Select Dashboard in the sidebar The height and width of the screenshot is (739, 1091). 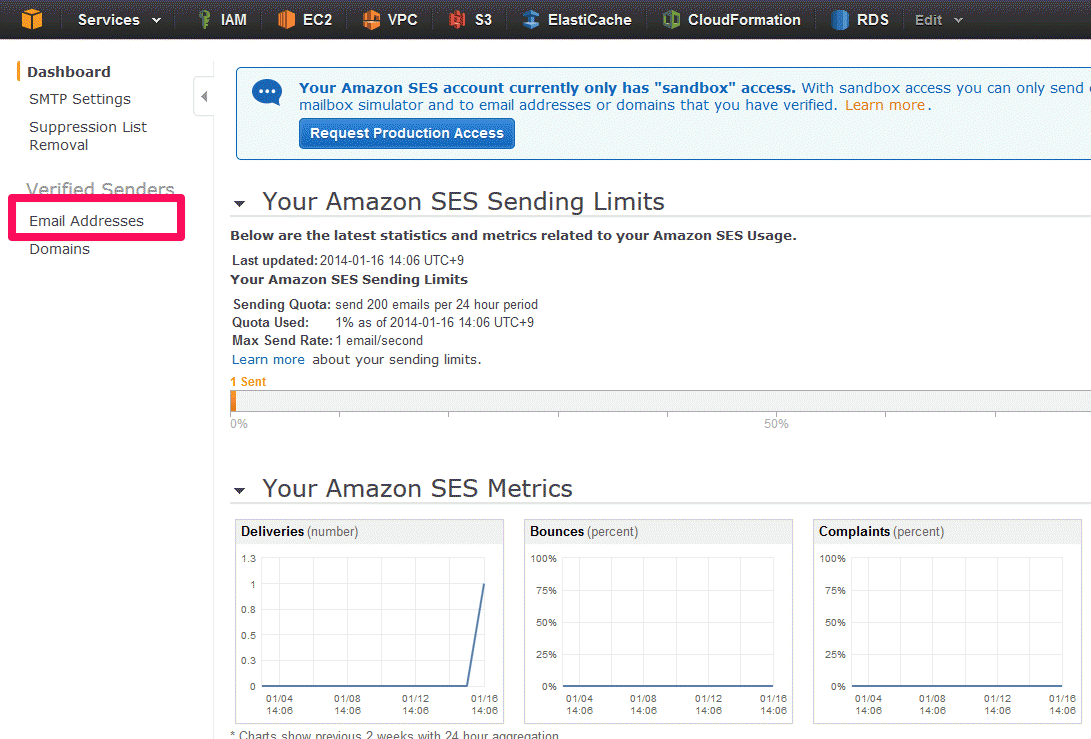[x=69, y=72]
